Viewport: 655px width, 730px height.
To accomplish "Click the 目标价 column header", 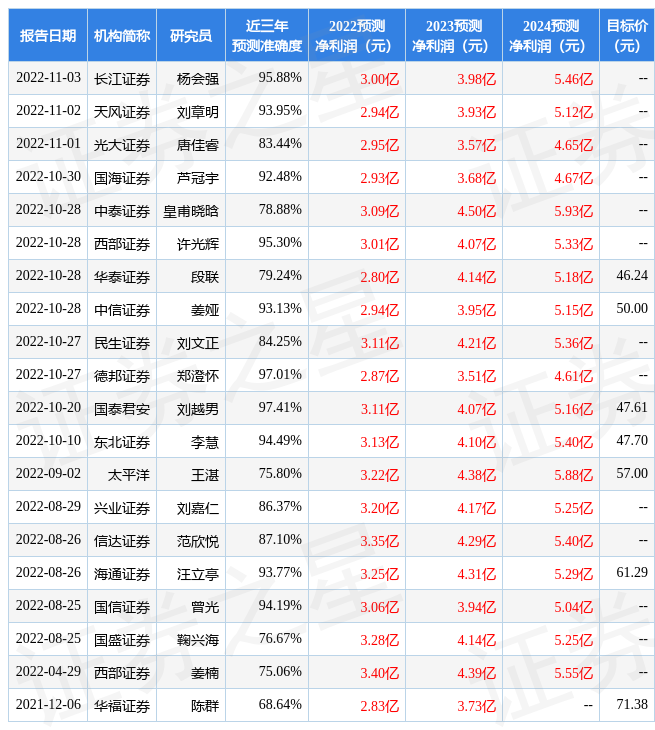I will pos(627,35).
